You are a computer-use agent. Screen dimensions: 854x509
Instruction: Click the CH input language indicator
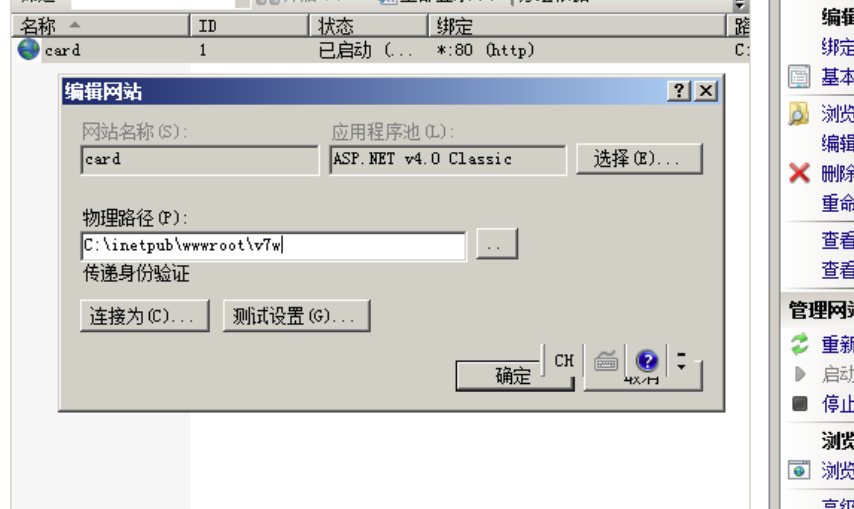[564, 360]
